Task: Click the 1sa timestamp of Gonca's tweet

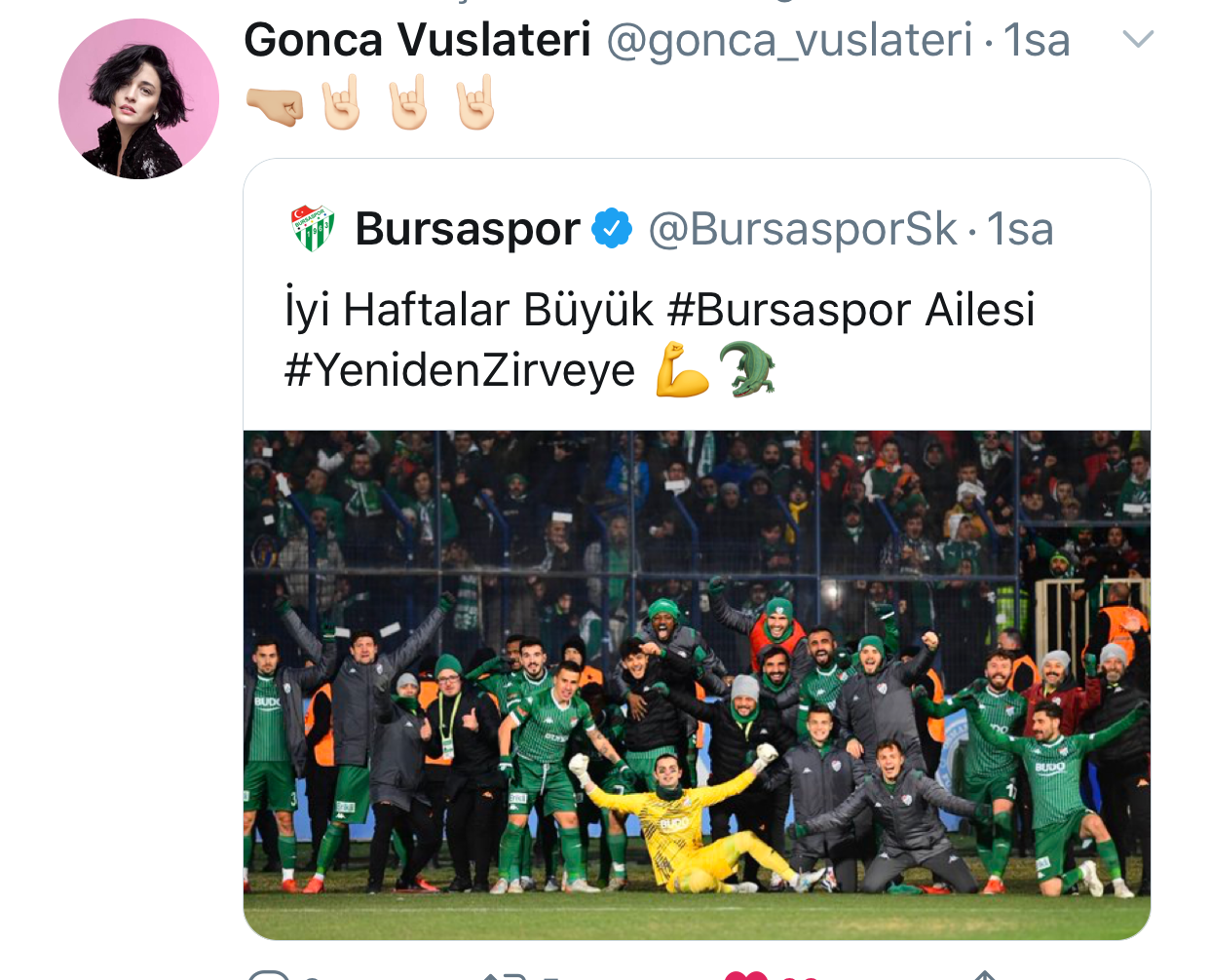Action: tap(1037, 41)
